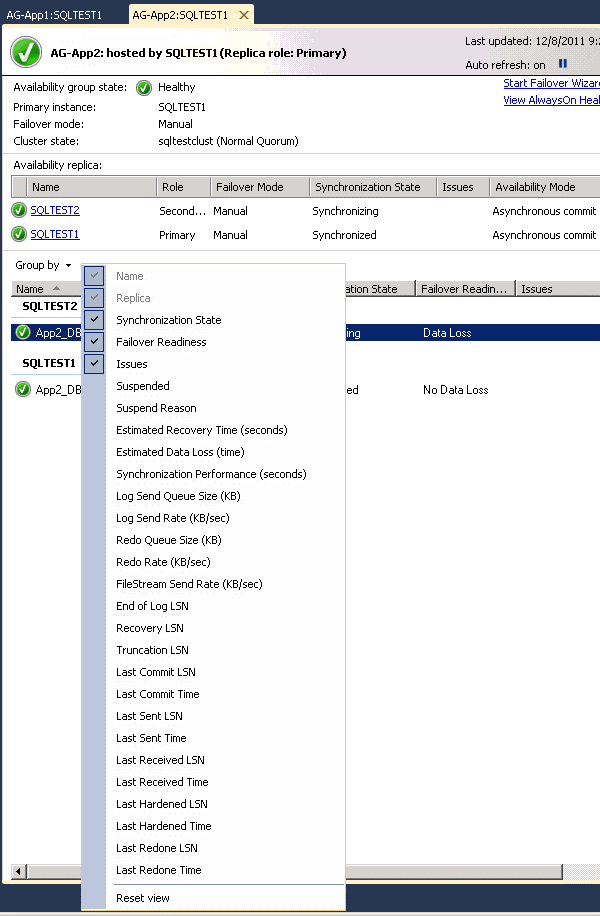Image resolution: width=600 pixels, height=916 pixels.
Task: Add Recovery LSN column
Action: coord(150,628)
